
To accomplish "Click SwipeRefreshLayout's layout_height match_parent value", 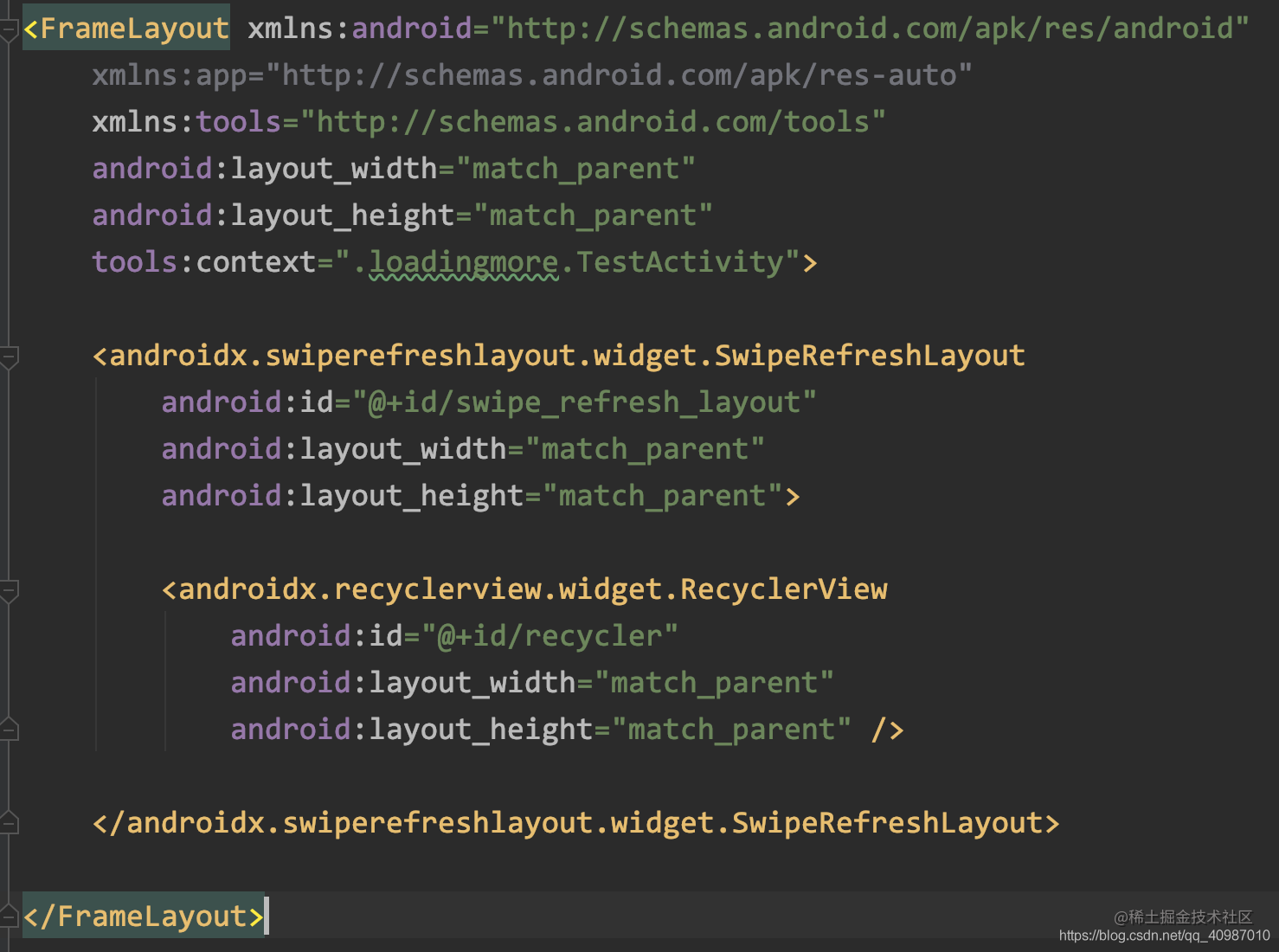I will (x=662, y=496).
